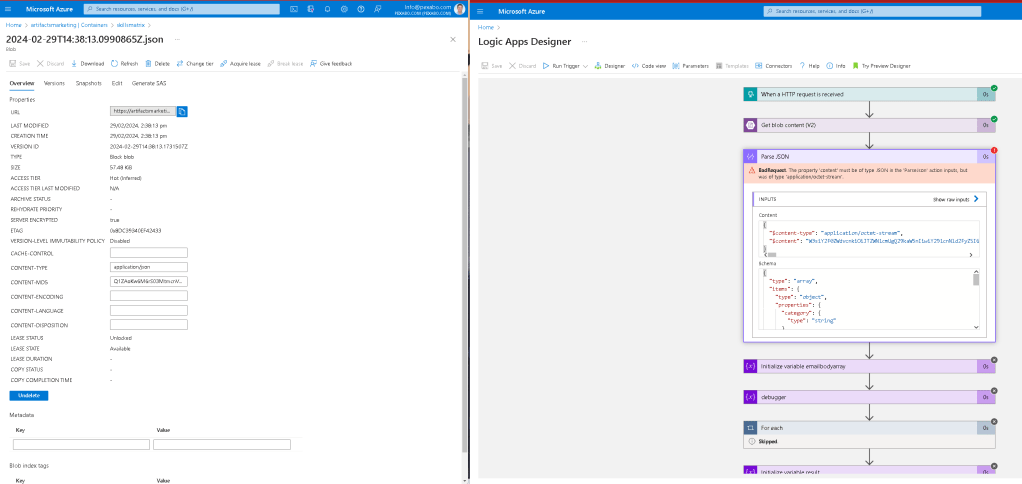
Task: Acquire lease on the blob
Action: point(241,64)
